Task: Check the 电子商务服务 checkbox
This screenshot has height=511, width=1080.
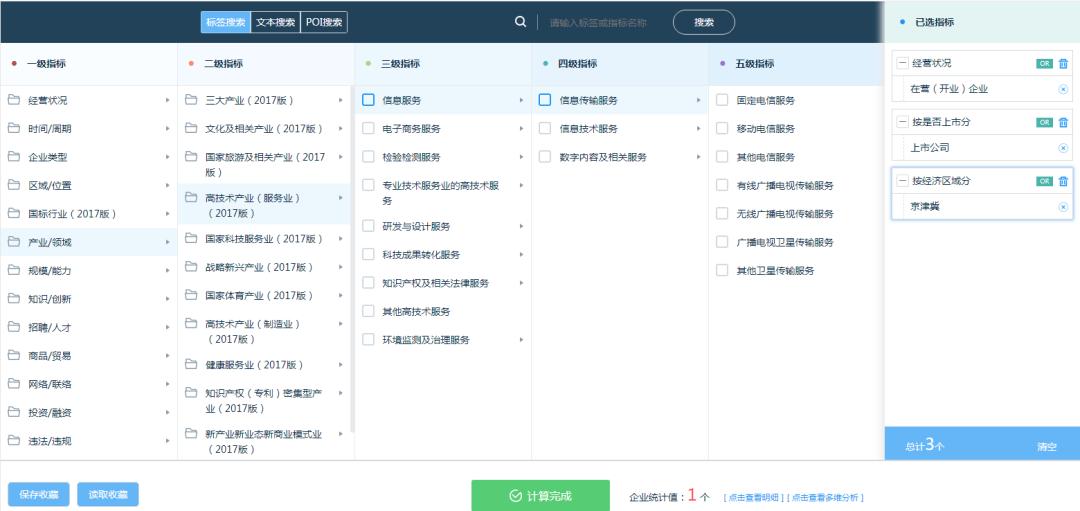Action: pos(368,128)
